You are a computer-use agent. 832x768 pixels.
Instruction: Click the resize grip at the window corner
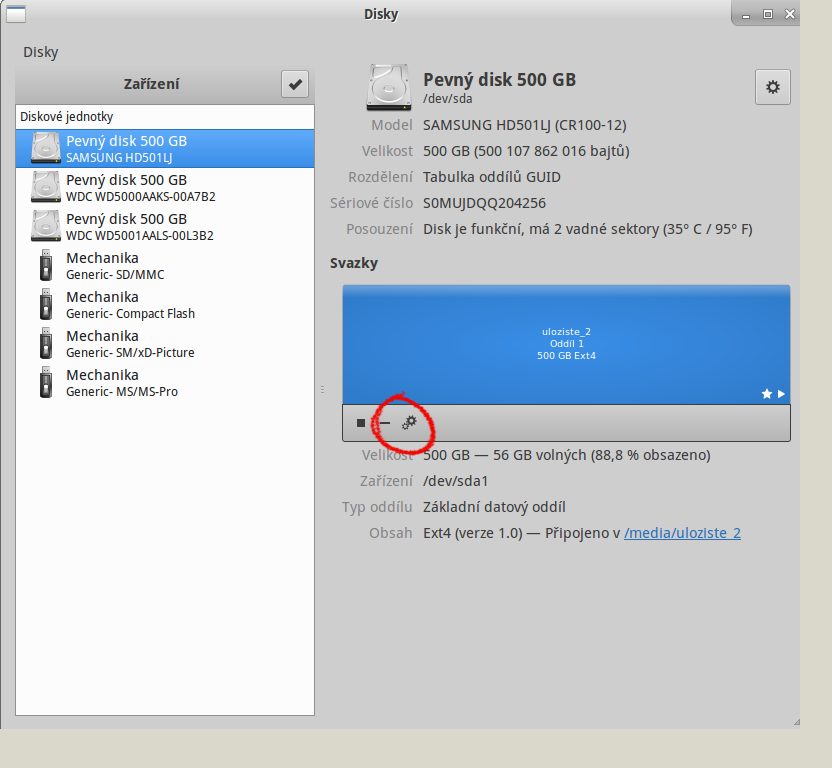point(796,721)
